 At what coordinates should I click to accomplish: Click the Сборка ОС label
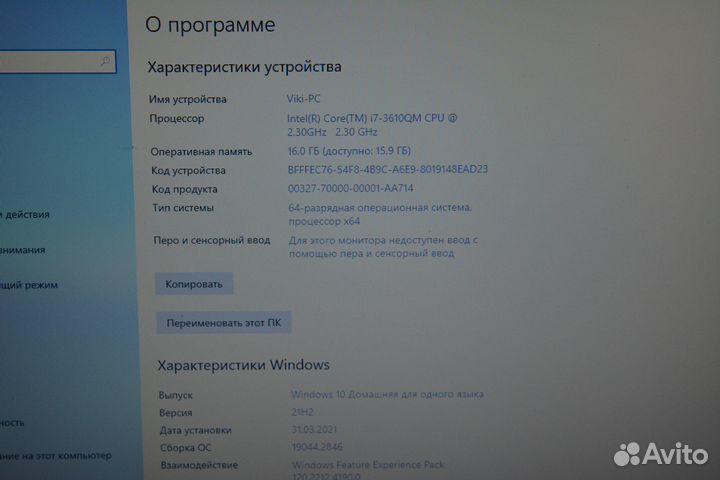click(x=186, y=448)
